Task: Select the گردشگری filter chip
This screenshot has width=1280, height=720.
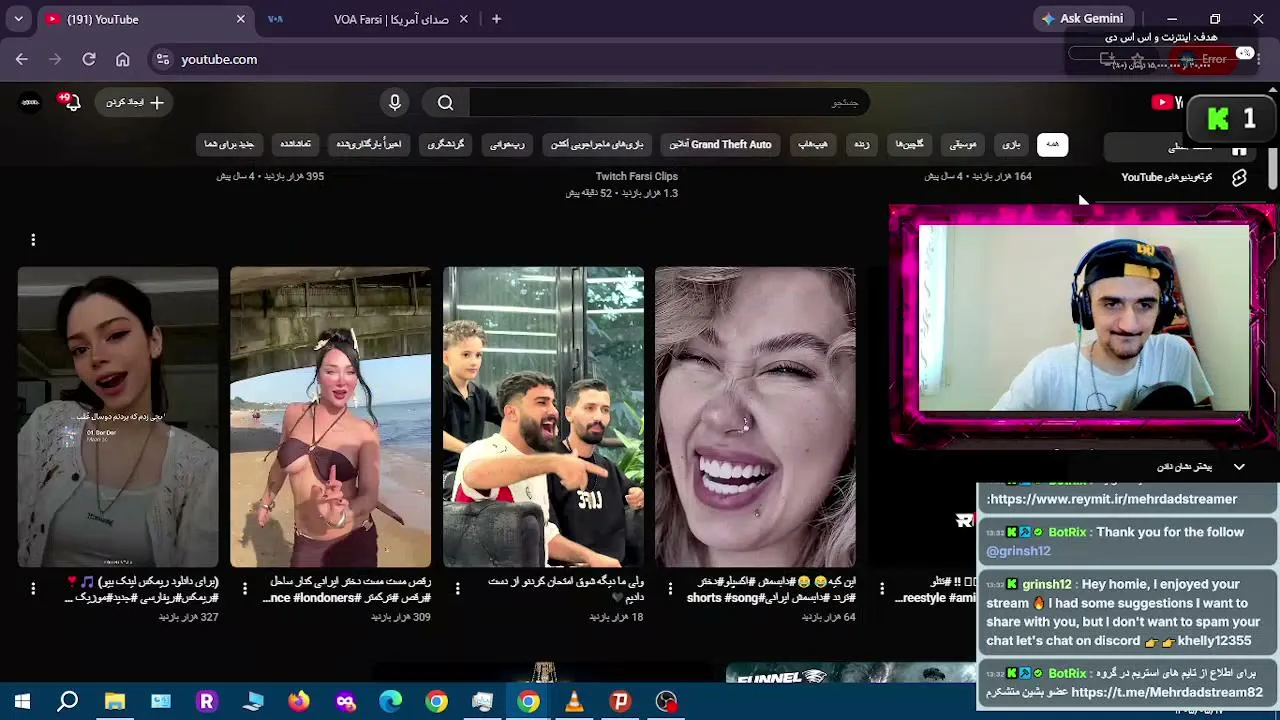Action: tap(445, 144)
